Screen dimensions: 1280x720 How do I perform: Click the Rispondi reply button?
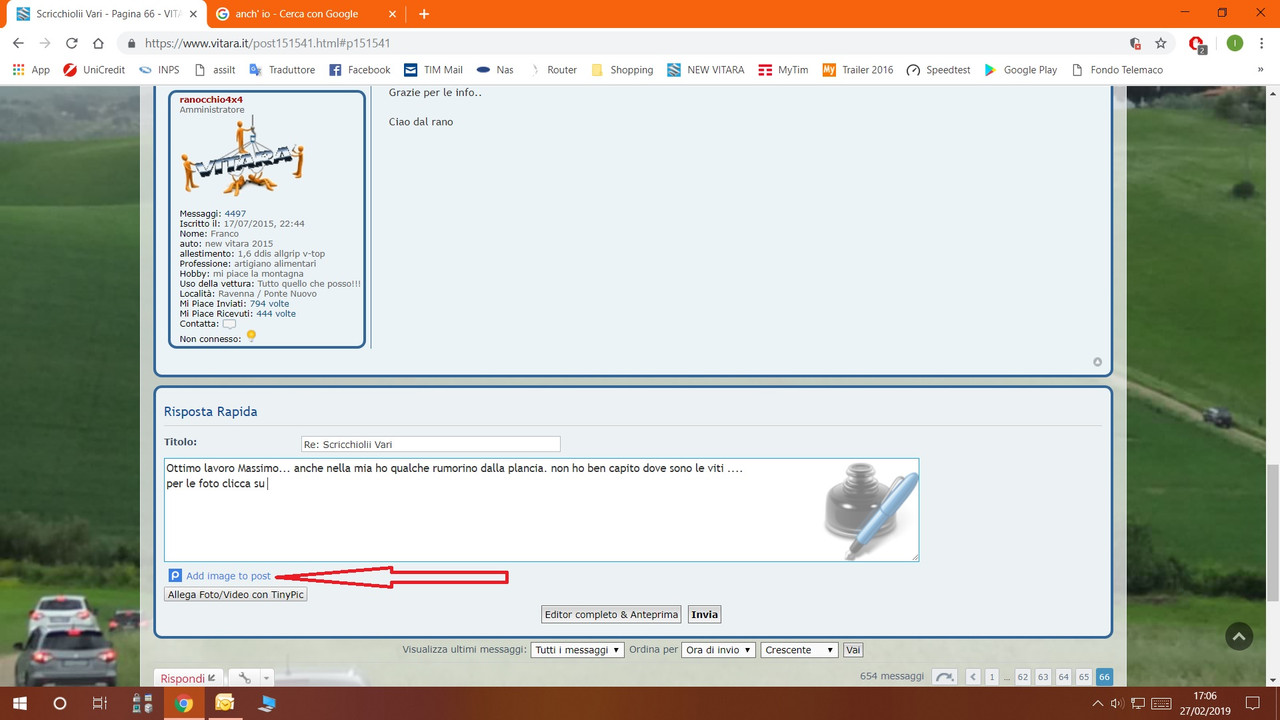(189, 678)
